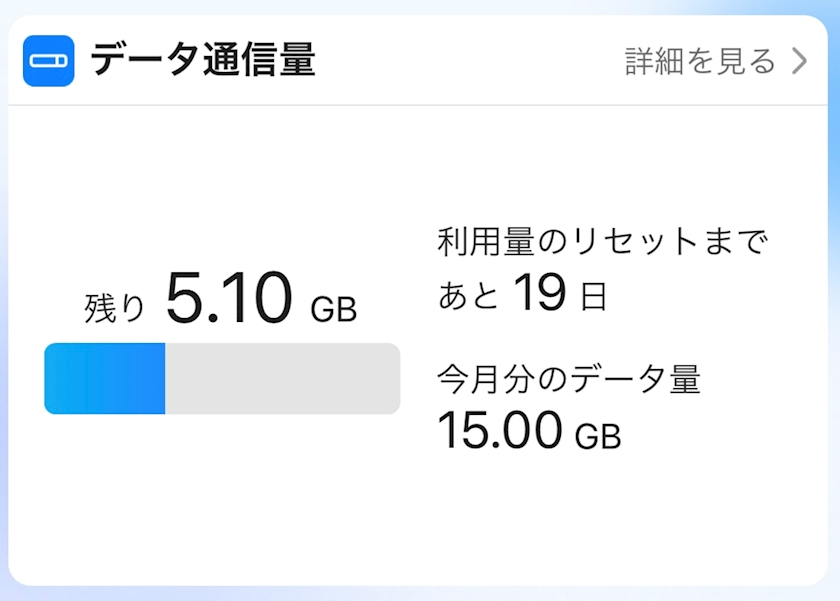The width and height of the screenshot is (840, 601).
Task: Click the gray unfilled portion of usage bar
Action: 282,378
